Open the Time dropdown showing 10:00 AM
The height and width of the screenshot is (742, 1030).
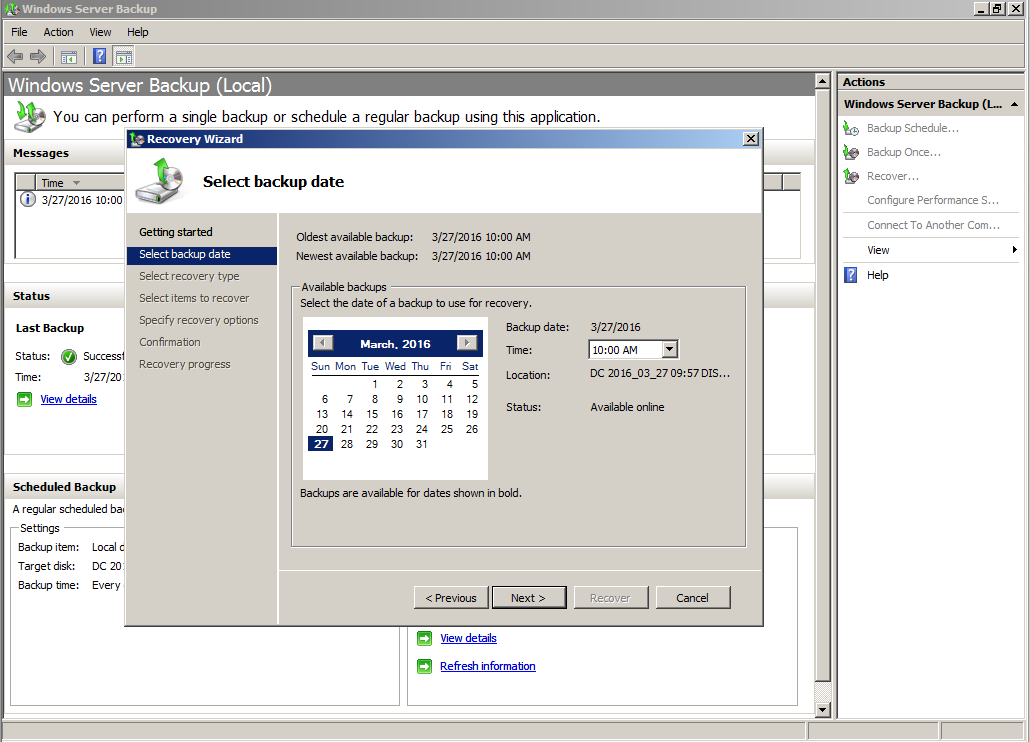(669, 349)
